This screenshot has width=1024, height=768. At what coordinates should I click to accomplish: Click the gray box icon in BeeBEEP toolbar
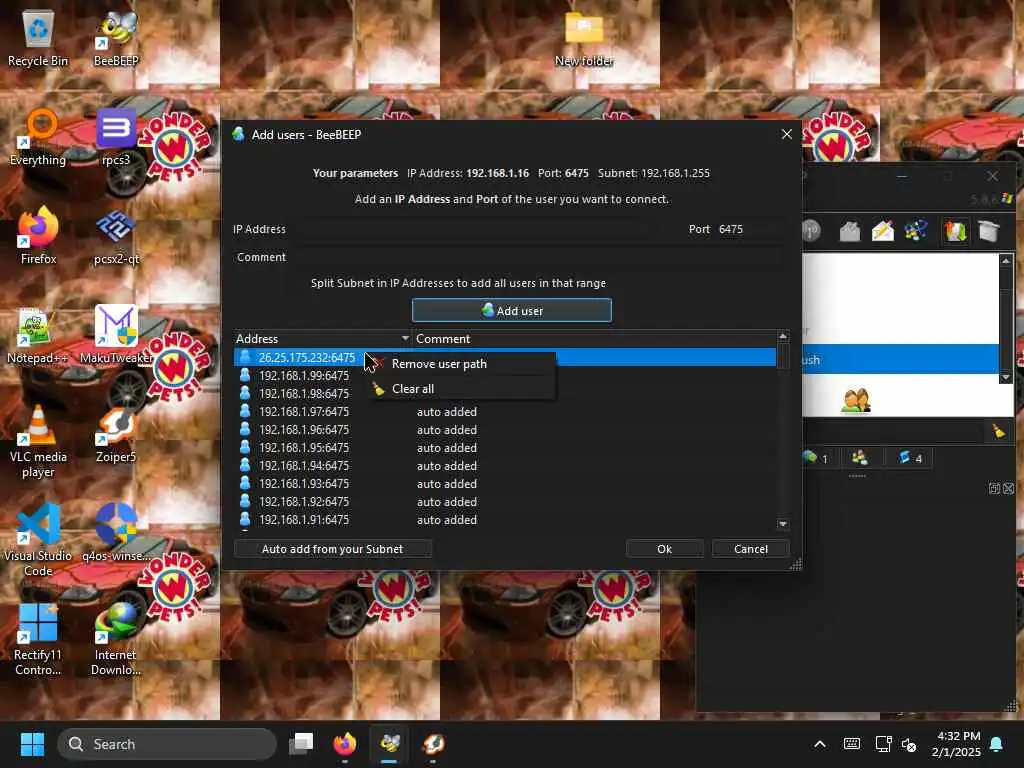point(989,231)
